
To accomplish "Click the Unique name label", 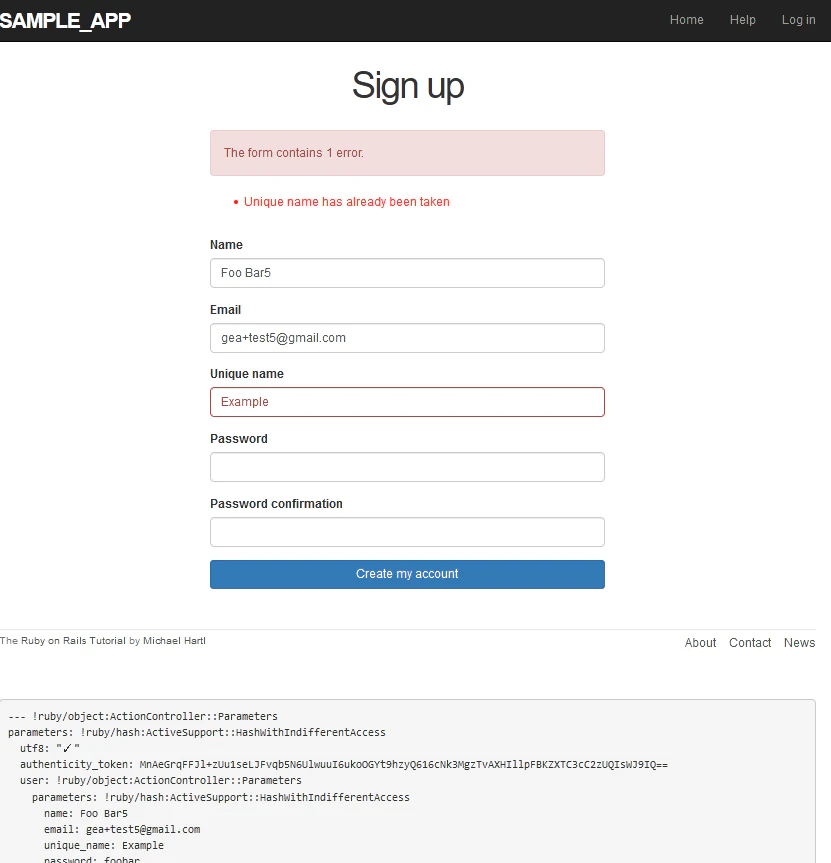I will tap(247, 374).
